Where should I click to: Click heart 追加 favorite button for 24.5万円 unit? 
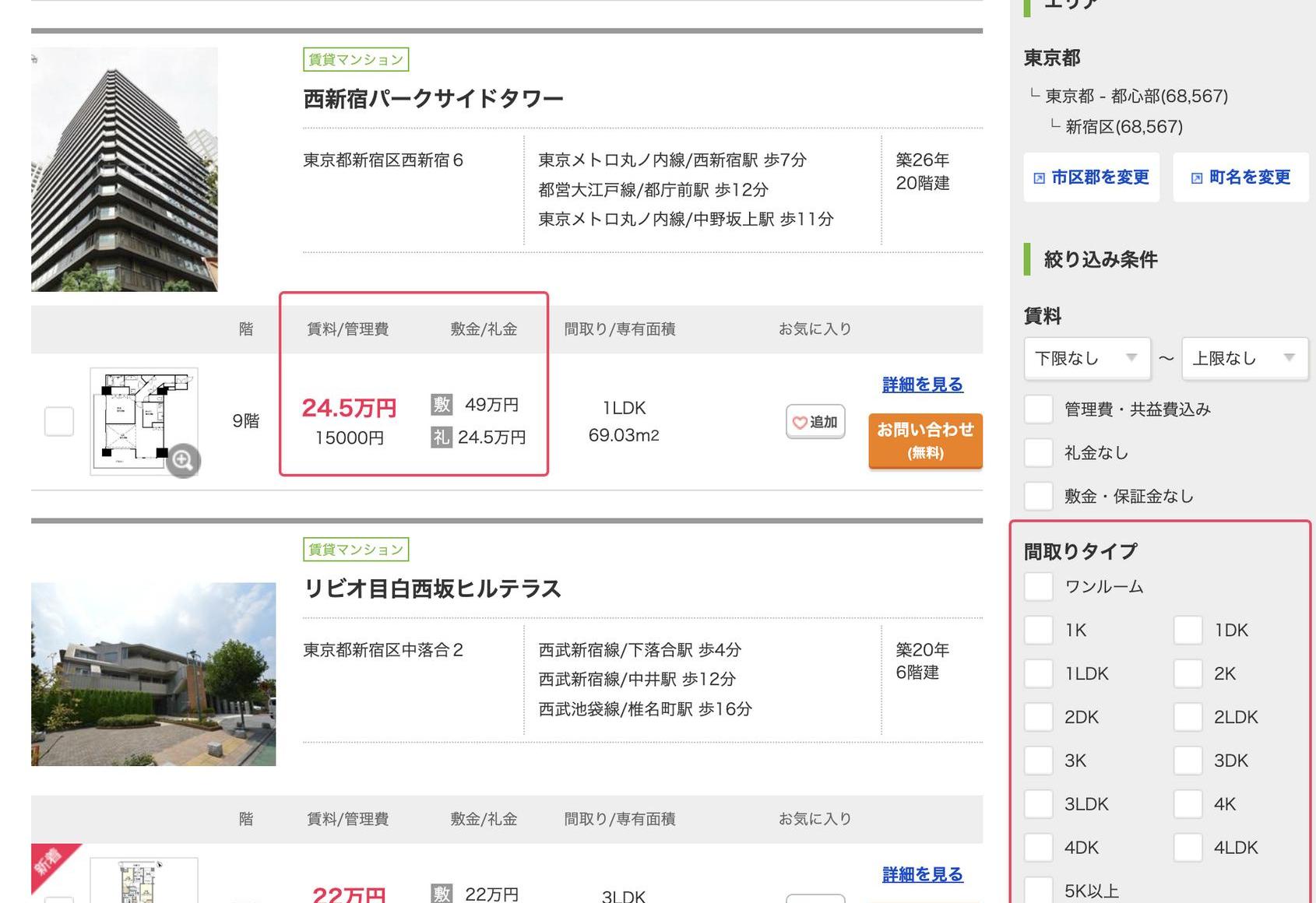(815, 422)
